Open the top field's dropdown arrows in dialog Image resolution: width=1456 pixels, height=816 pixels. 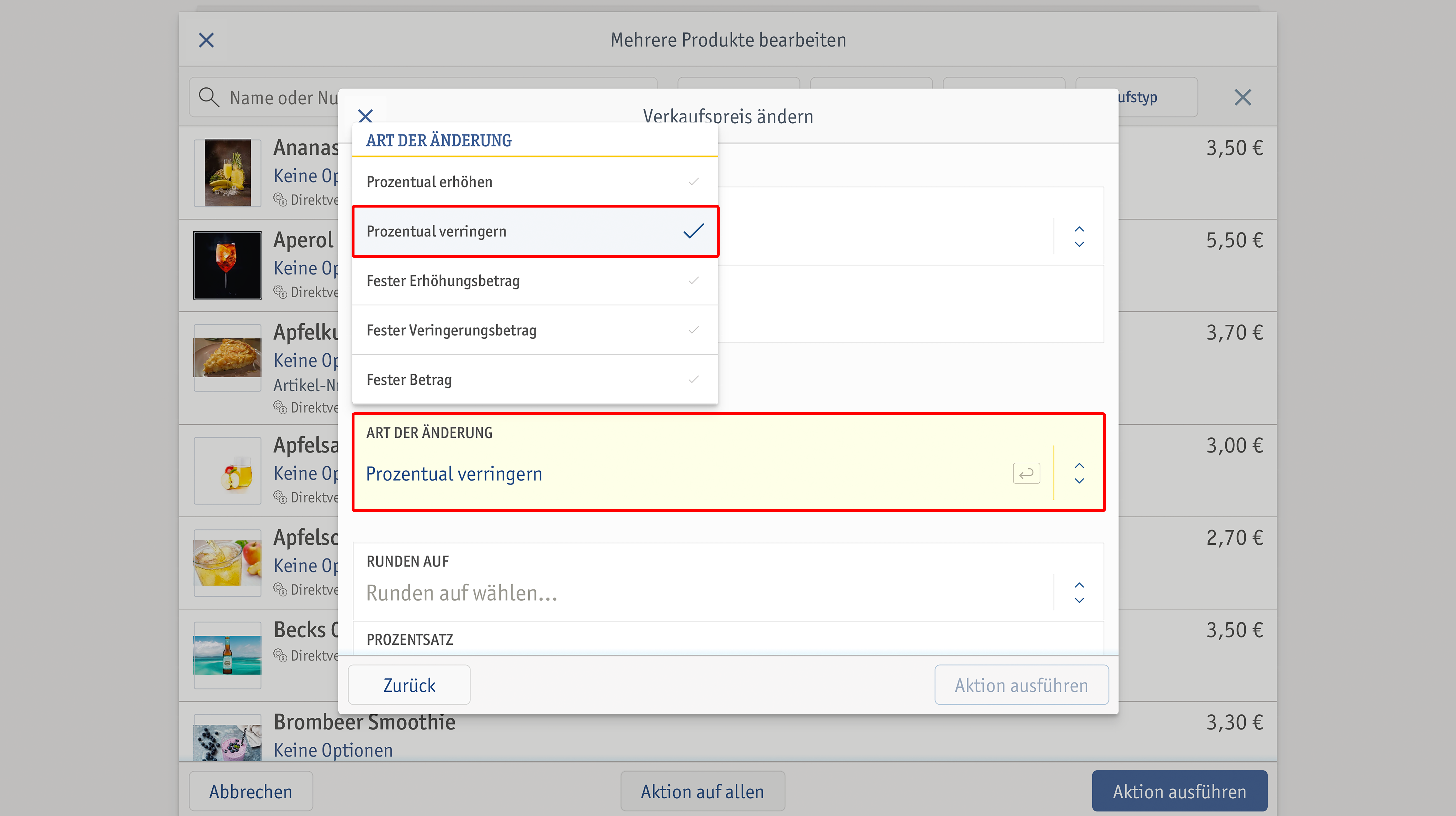(x=1079, y=237)
